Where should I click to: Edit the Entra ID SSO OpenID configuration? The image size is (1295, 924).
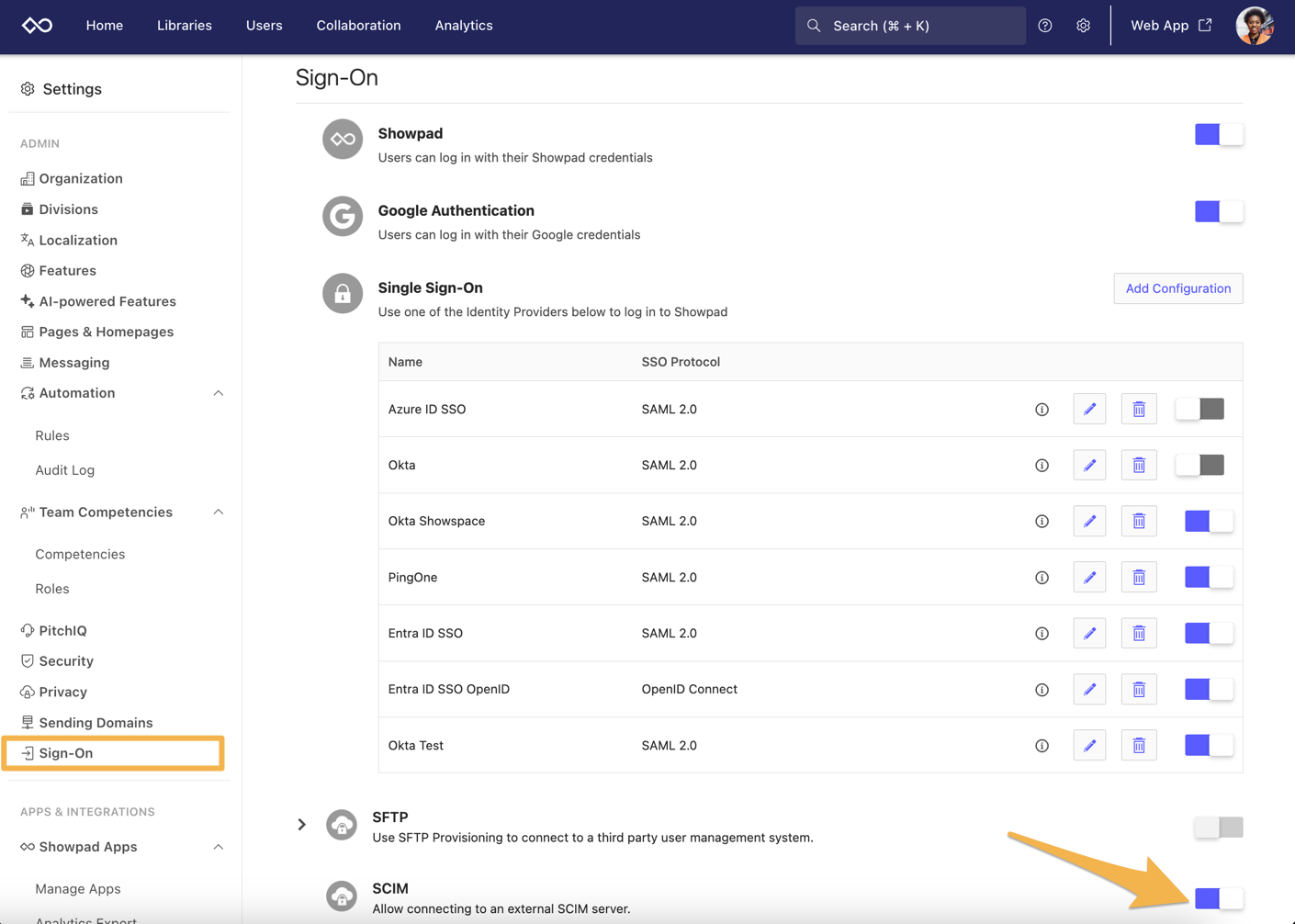pos(1089,690)
